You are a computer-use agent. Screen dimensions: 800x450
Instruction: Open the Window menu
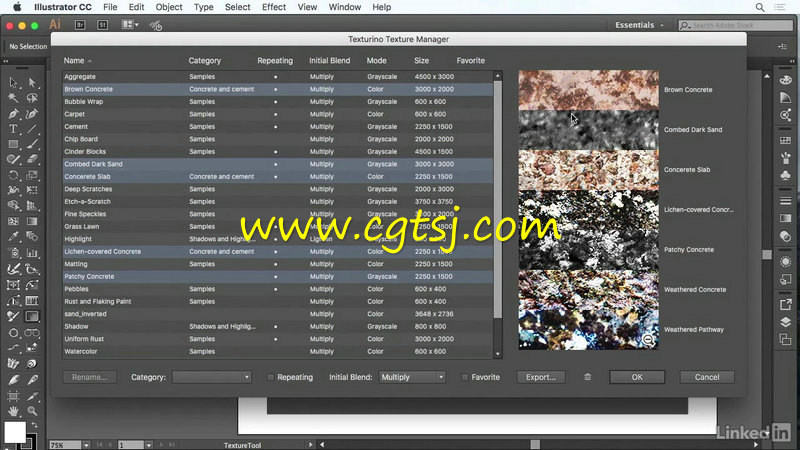pos(344,7)
